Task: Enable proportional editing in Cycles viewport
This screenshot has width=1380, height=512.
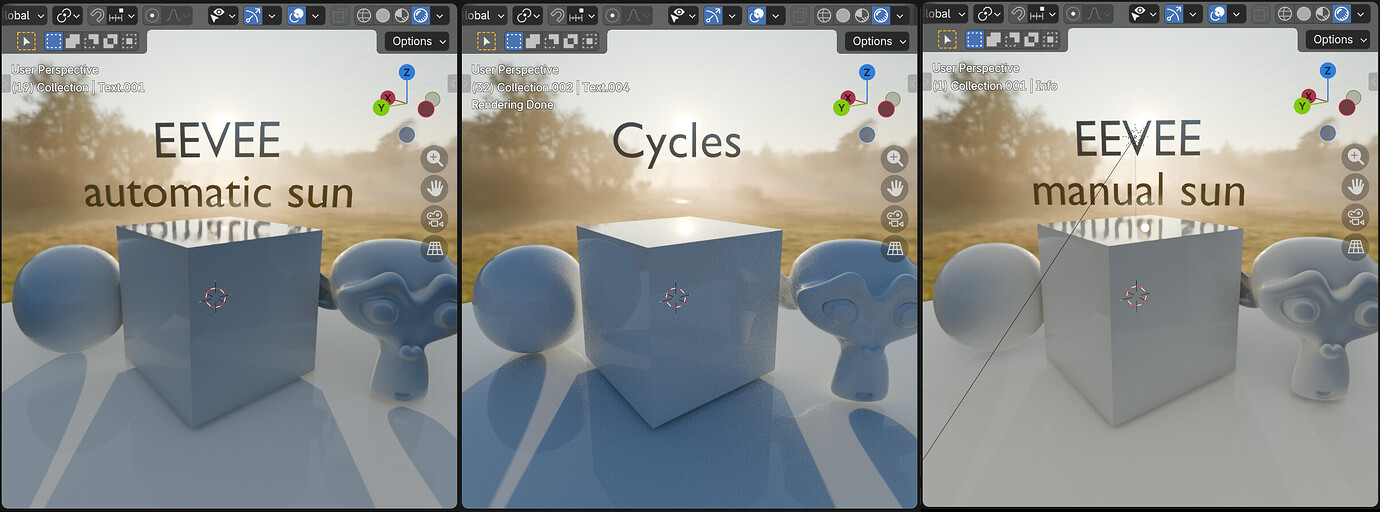Action: click(x=612, y=15)
